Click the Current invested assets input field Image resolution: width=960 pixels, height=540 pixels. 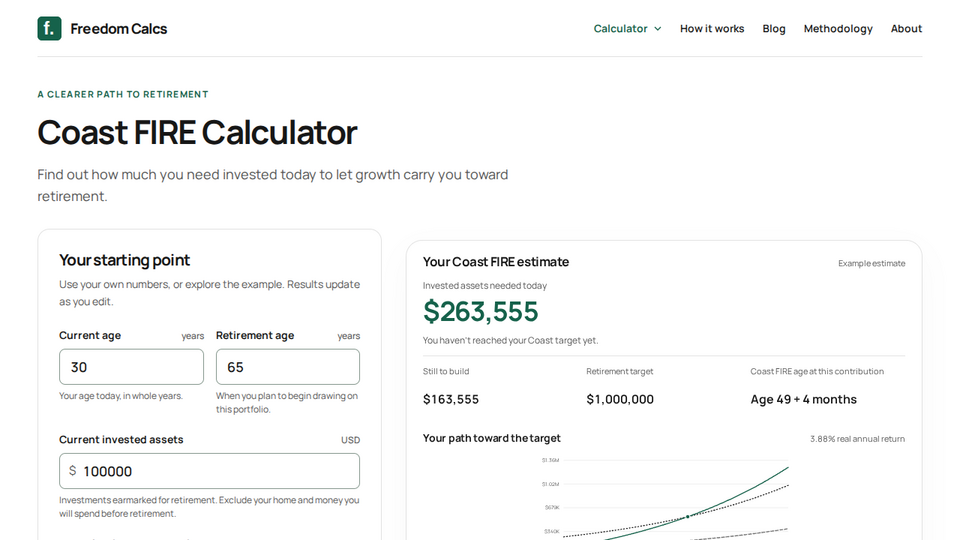tap(209, 471)
